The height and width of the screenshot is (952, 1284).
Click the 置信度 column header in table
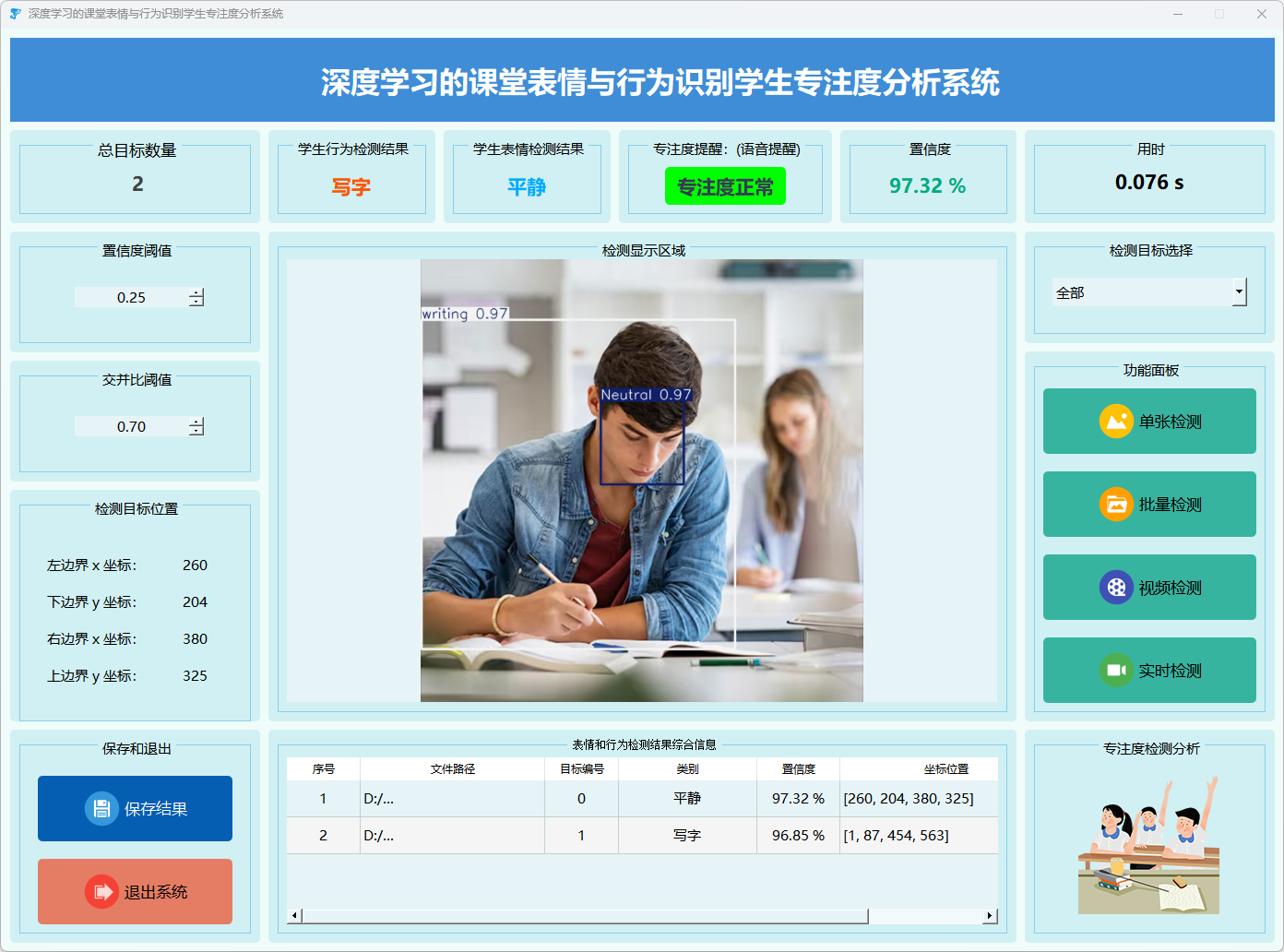(x=798, y=769)
